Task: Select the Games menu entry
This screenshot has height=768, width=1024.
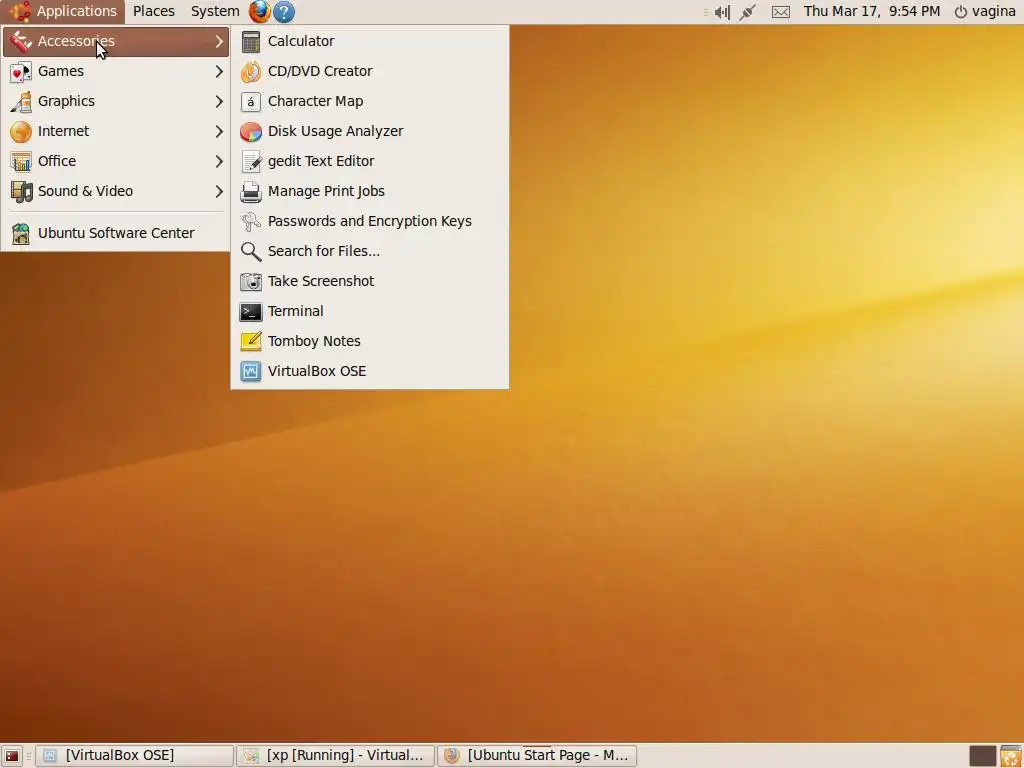Action: pos(116,71)
